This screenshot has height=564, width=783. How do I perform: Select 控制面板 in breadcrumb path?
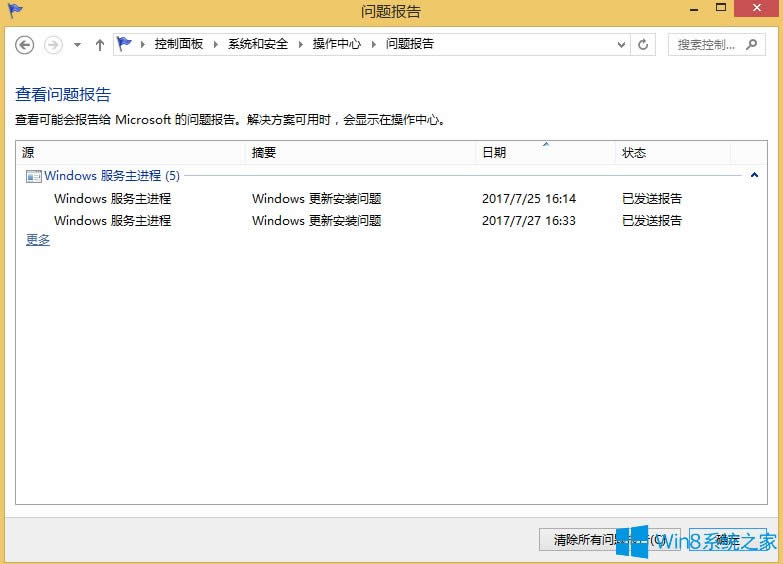click(x=178, y=44)
